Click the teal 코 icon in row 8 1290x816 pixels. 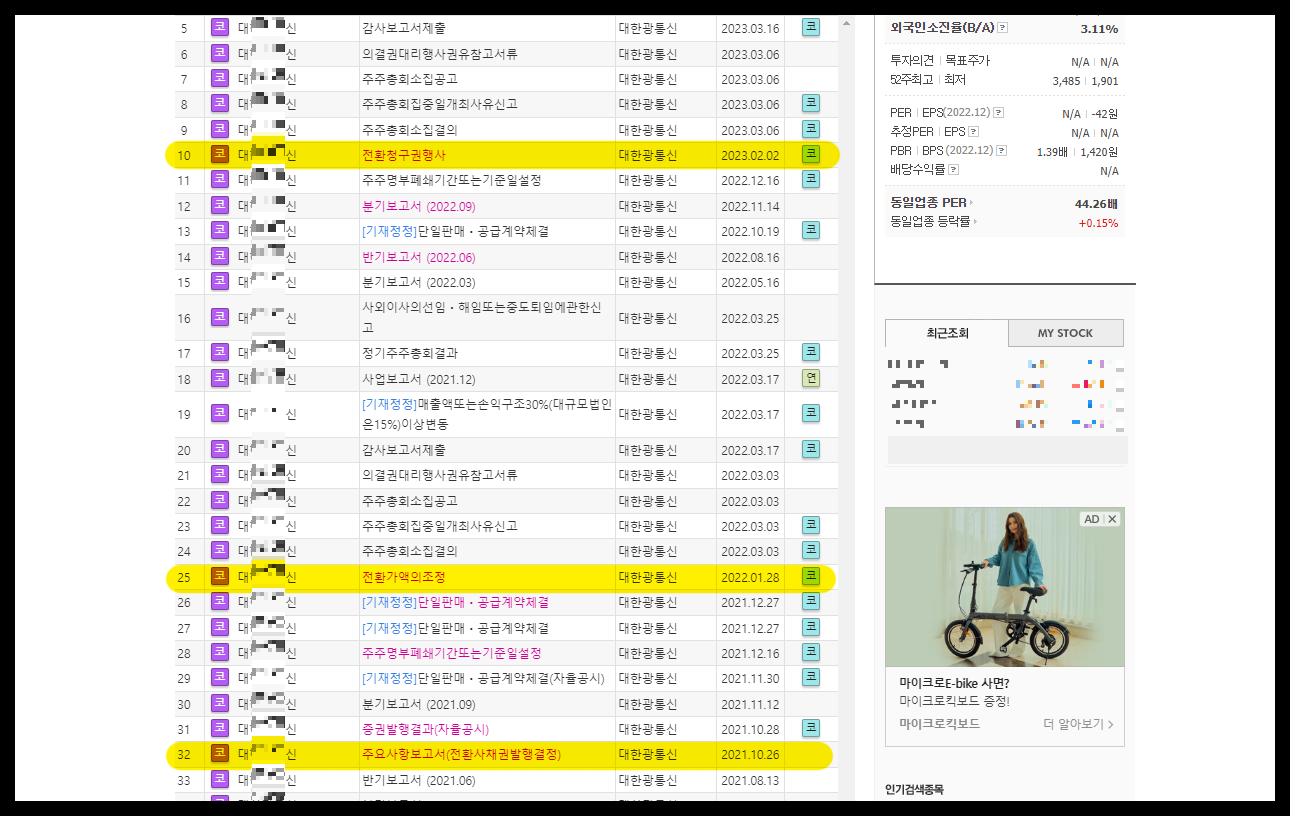click(811, 103)
